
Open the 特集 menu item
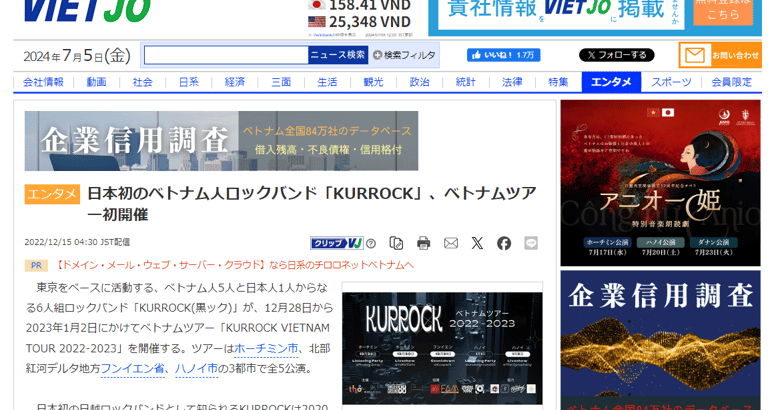click(558, 82)
